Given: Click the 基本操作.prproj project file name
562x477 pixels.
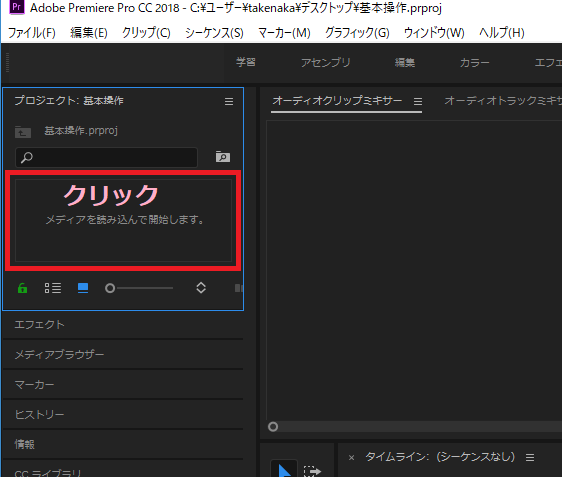Looking at the screenshot, I should tap(81, 130).
